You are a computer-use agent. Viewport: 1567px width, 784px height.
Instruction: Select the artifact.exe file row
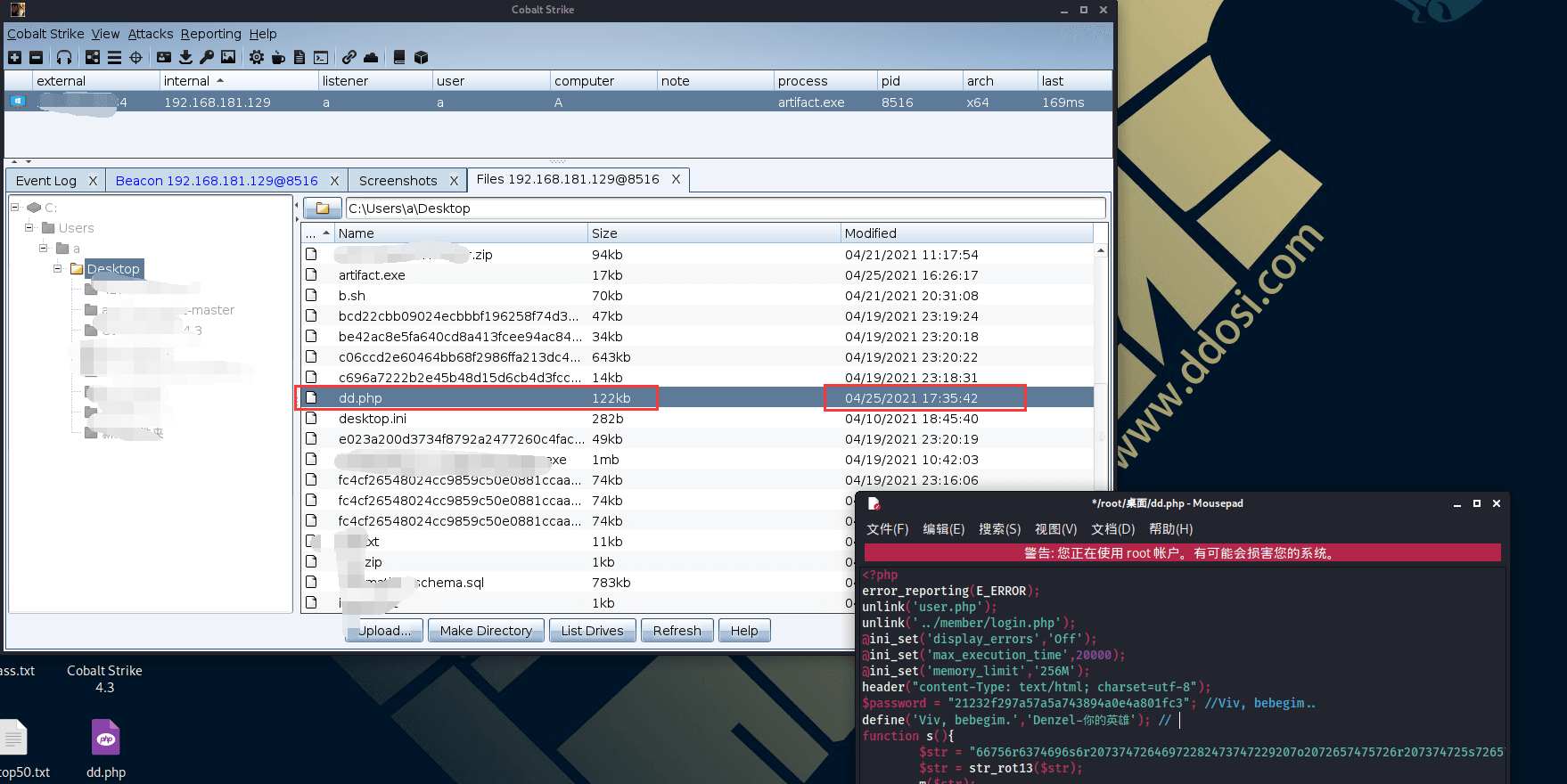coord(697,275)
